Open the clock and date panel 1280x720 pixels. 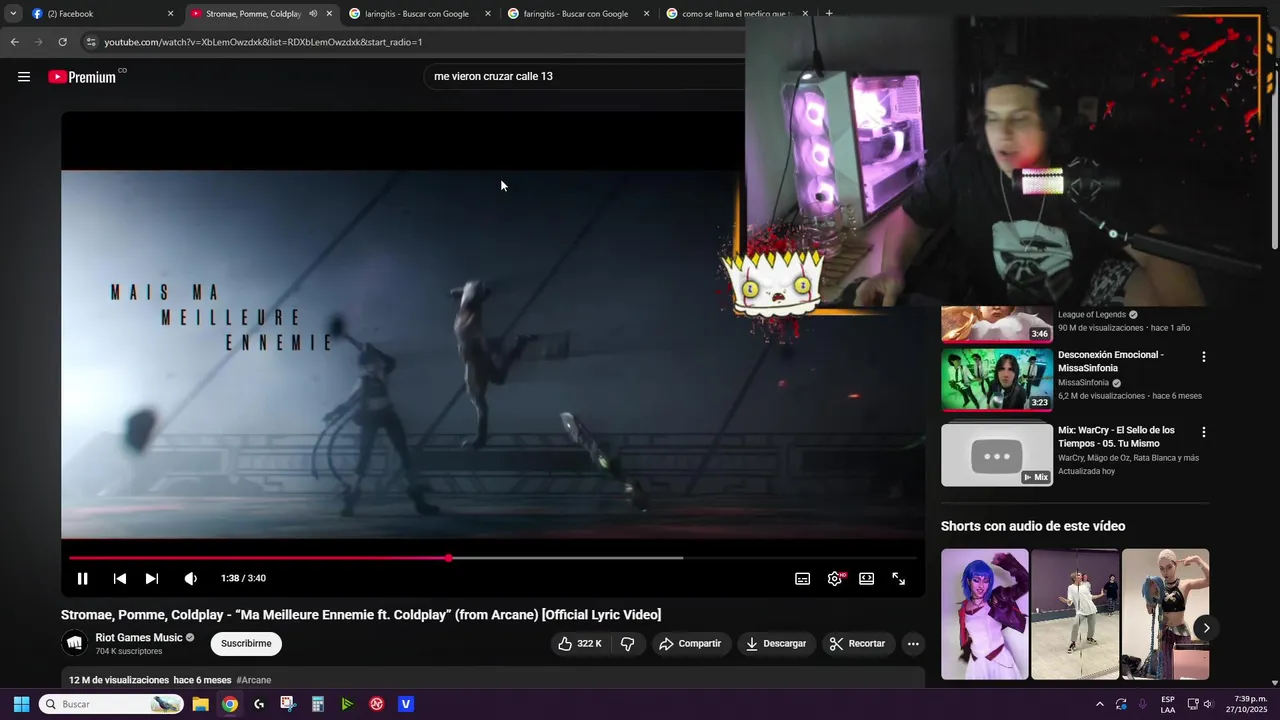tap(1246, 704)
